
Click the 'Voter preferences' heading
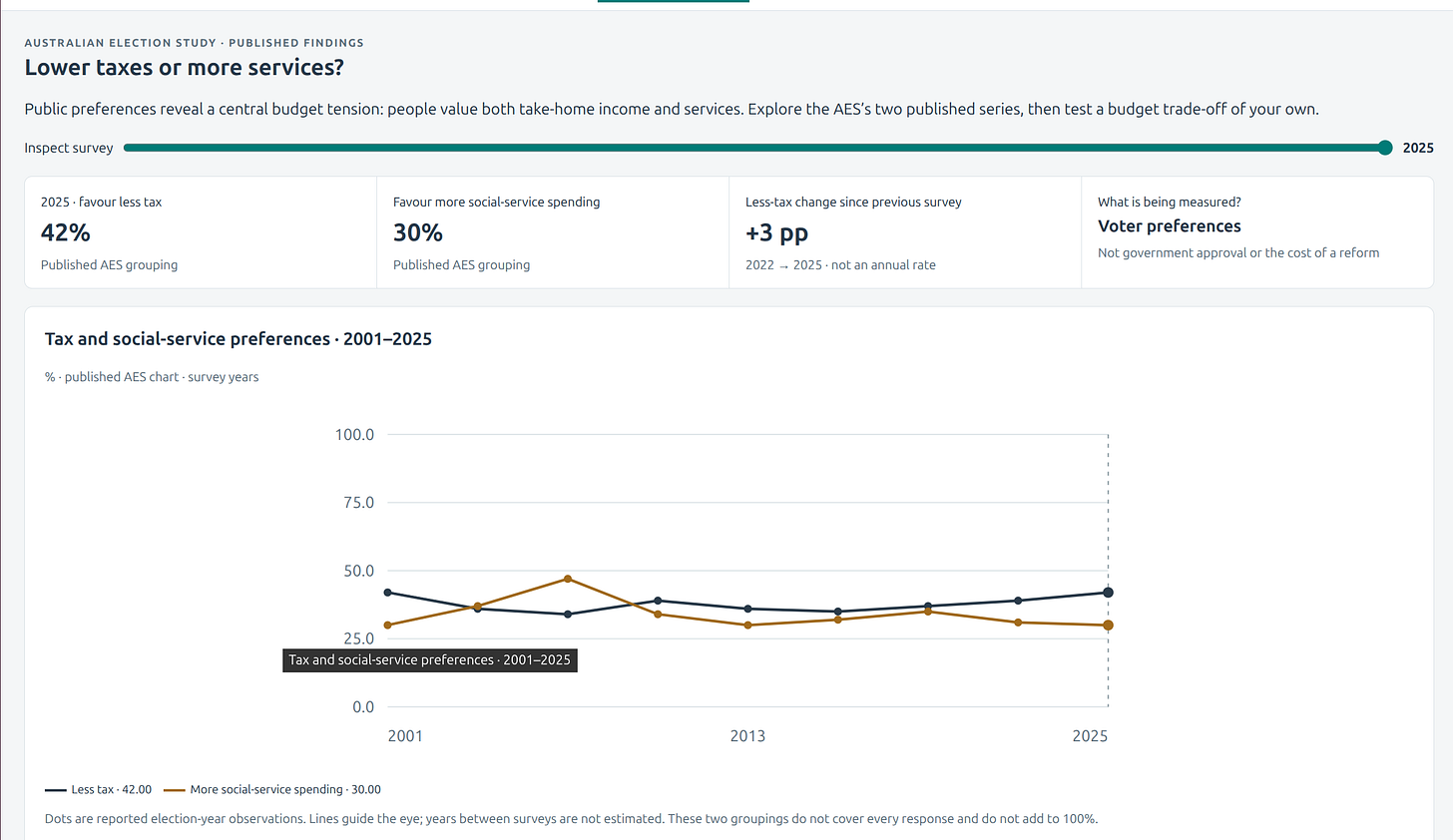click(x=1170, y=226)
